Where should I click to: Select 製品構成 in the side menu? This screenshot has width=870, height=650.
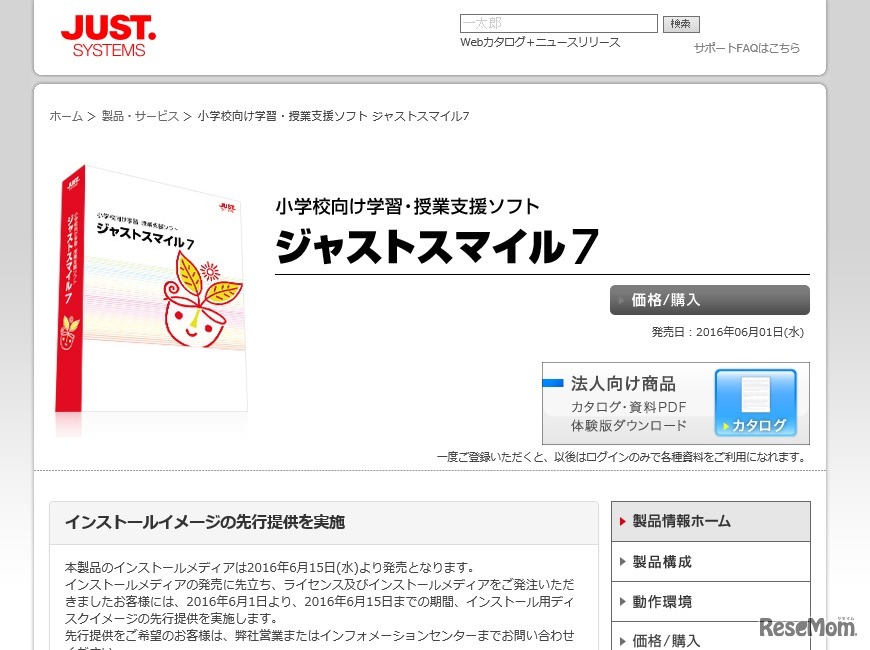coord(711,562)
